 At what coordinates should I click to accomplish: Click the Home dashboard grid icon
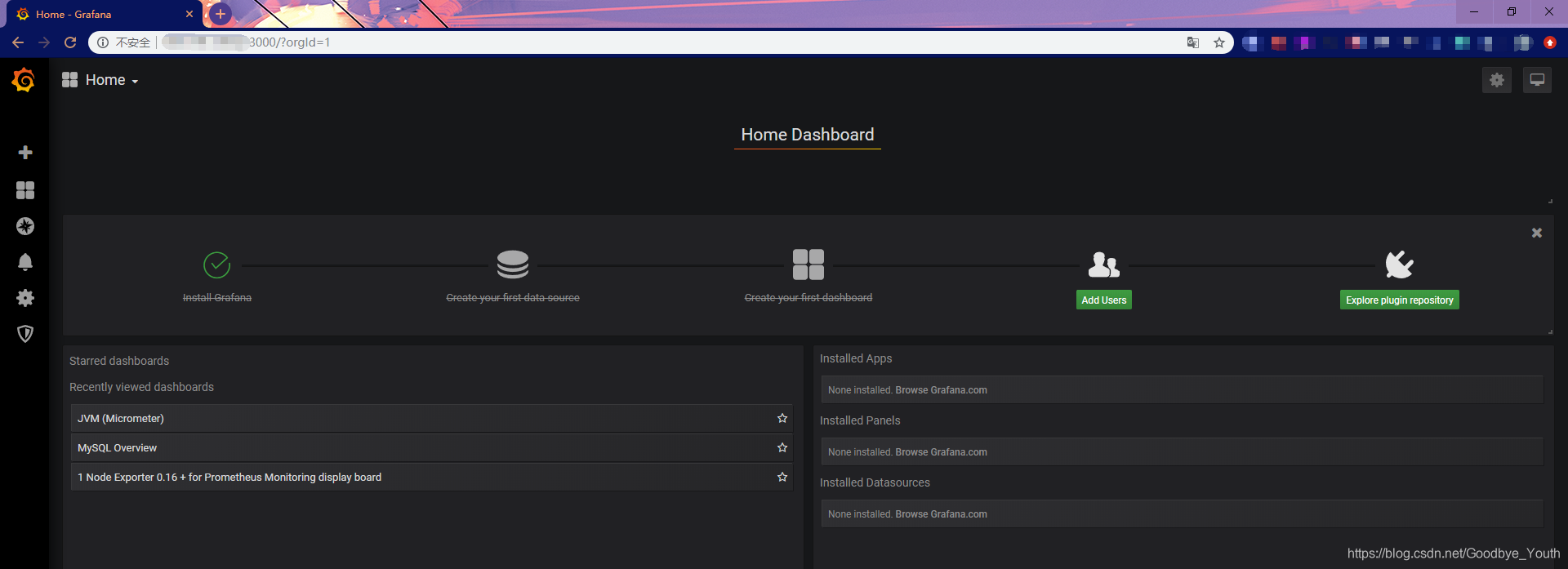click(70, 80)
